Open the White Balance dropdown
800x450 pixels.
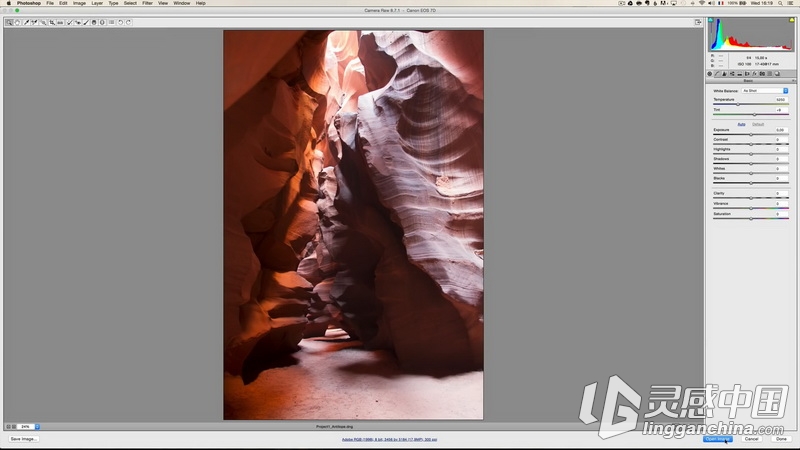click(x=765, y=91)
